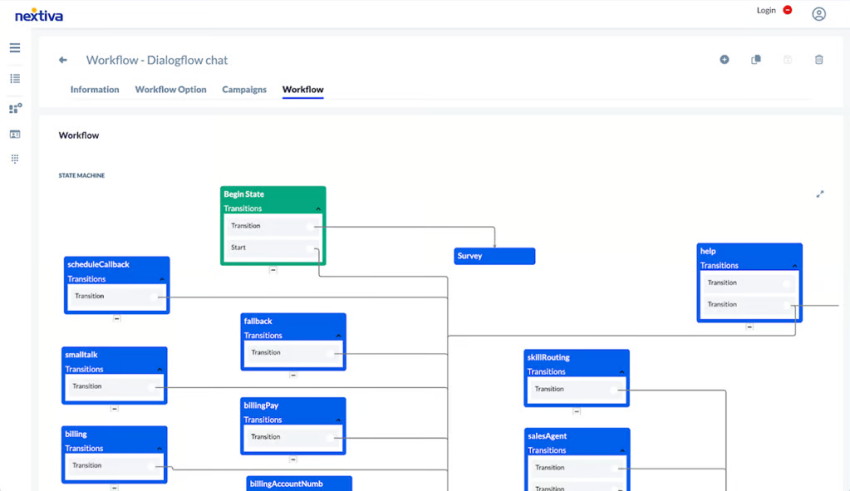The height and width of the screenshot is (491, 850).
Task: Click Transition row in scheduleCallback node
Action: point(117,296)
